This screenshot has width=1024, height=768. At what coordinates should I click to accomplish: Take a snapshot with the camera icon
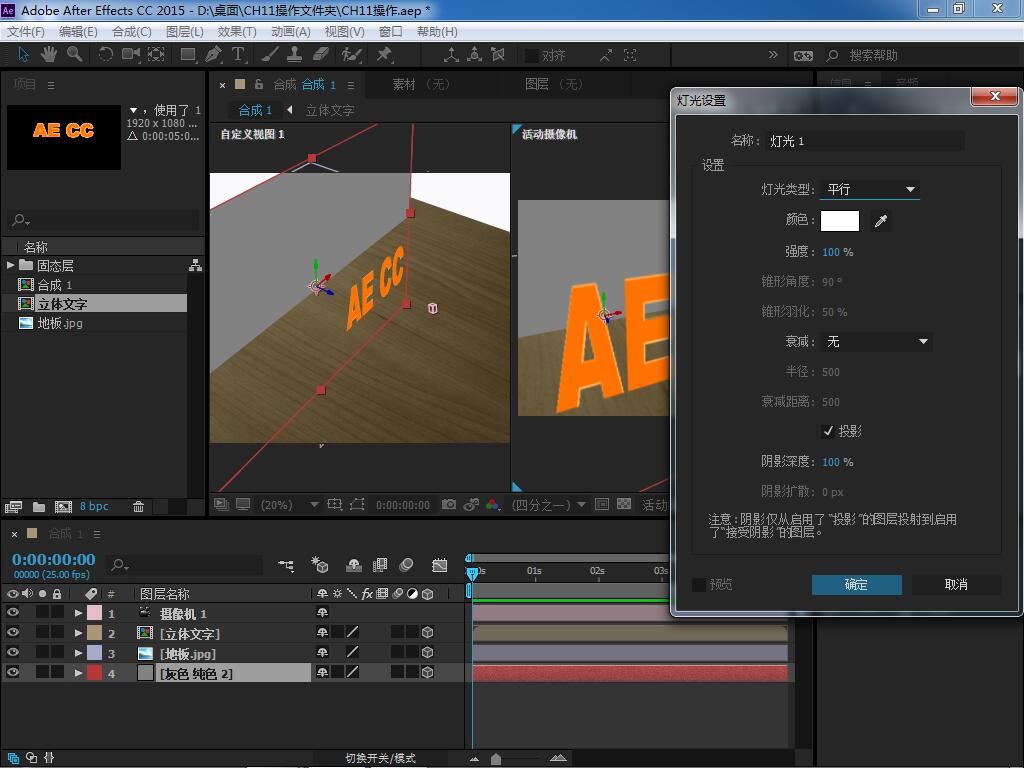point(449,505)
